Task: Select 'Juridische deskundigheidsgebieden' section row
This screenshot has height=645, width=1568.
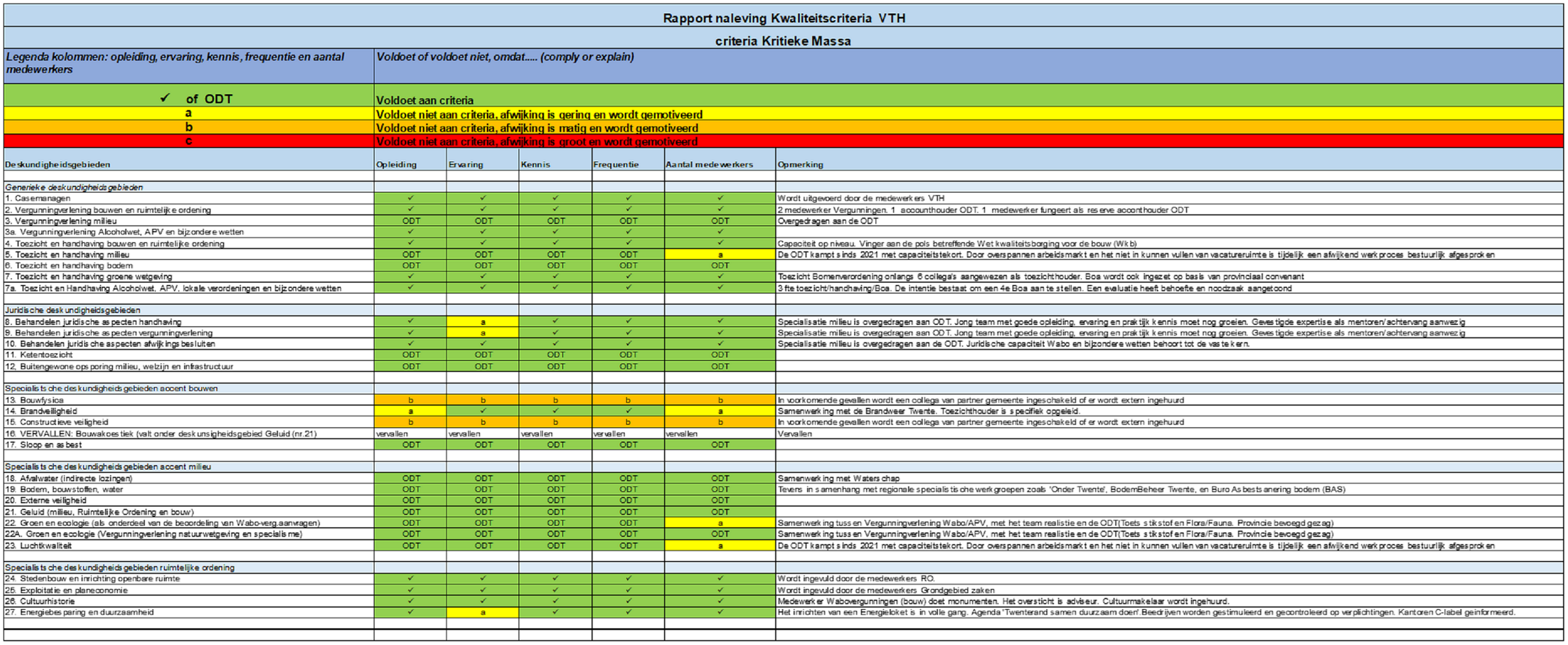Action: 72,310
